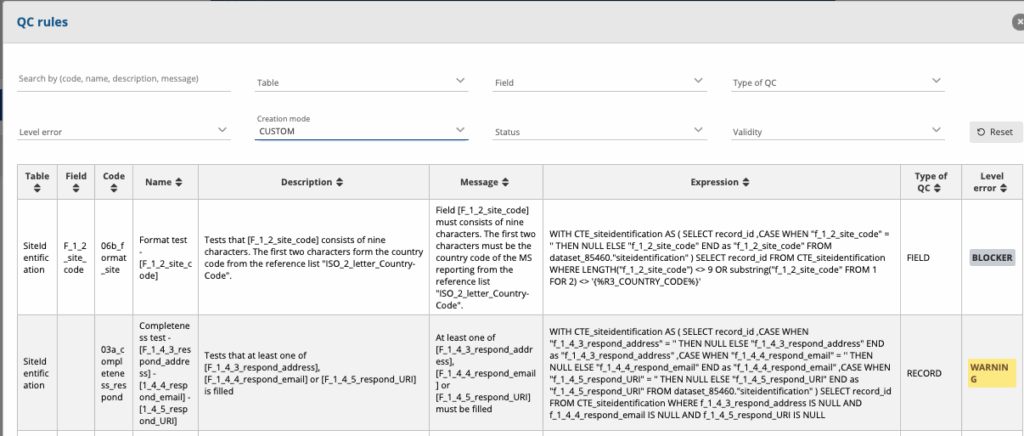Sort by Expression column arrows

(x=743, y=182)
